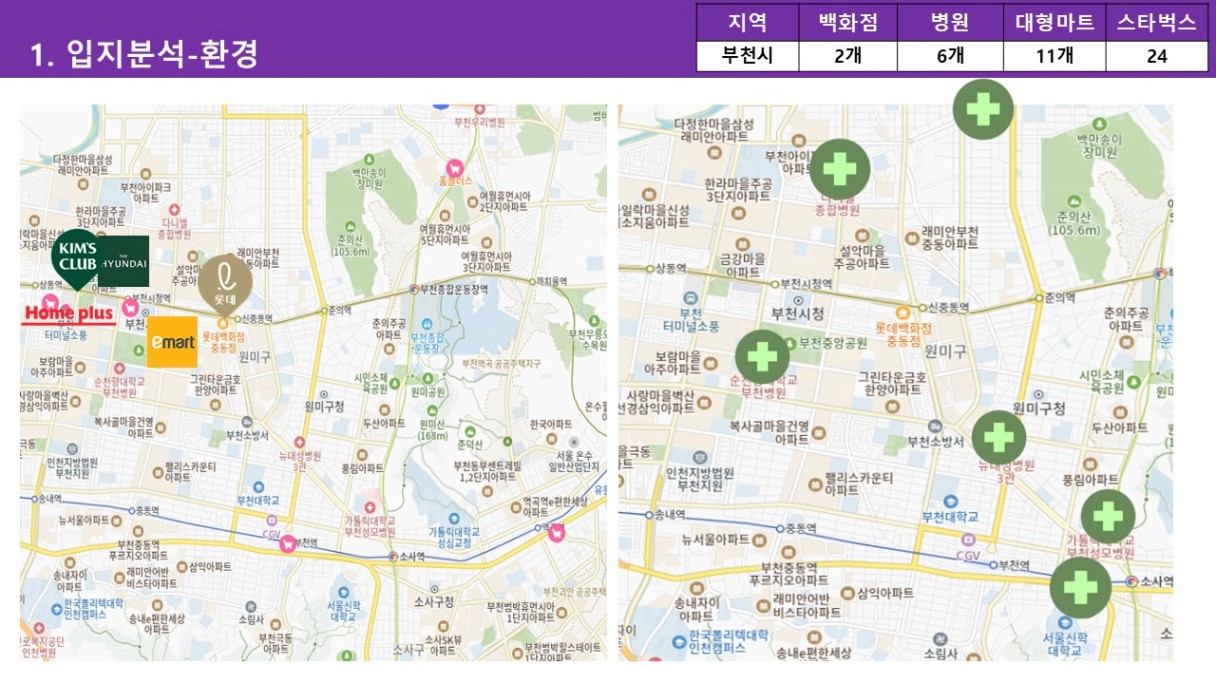Click the 대형마트 column header
This screenshot has height=684, width=1216.
coord(1055,23)
